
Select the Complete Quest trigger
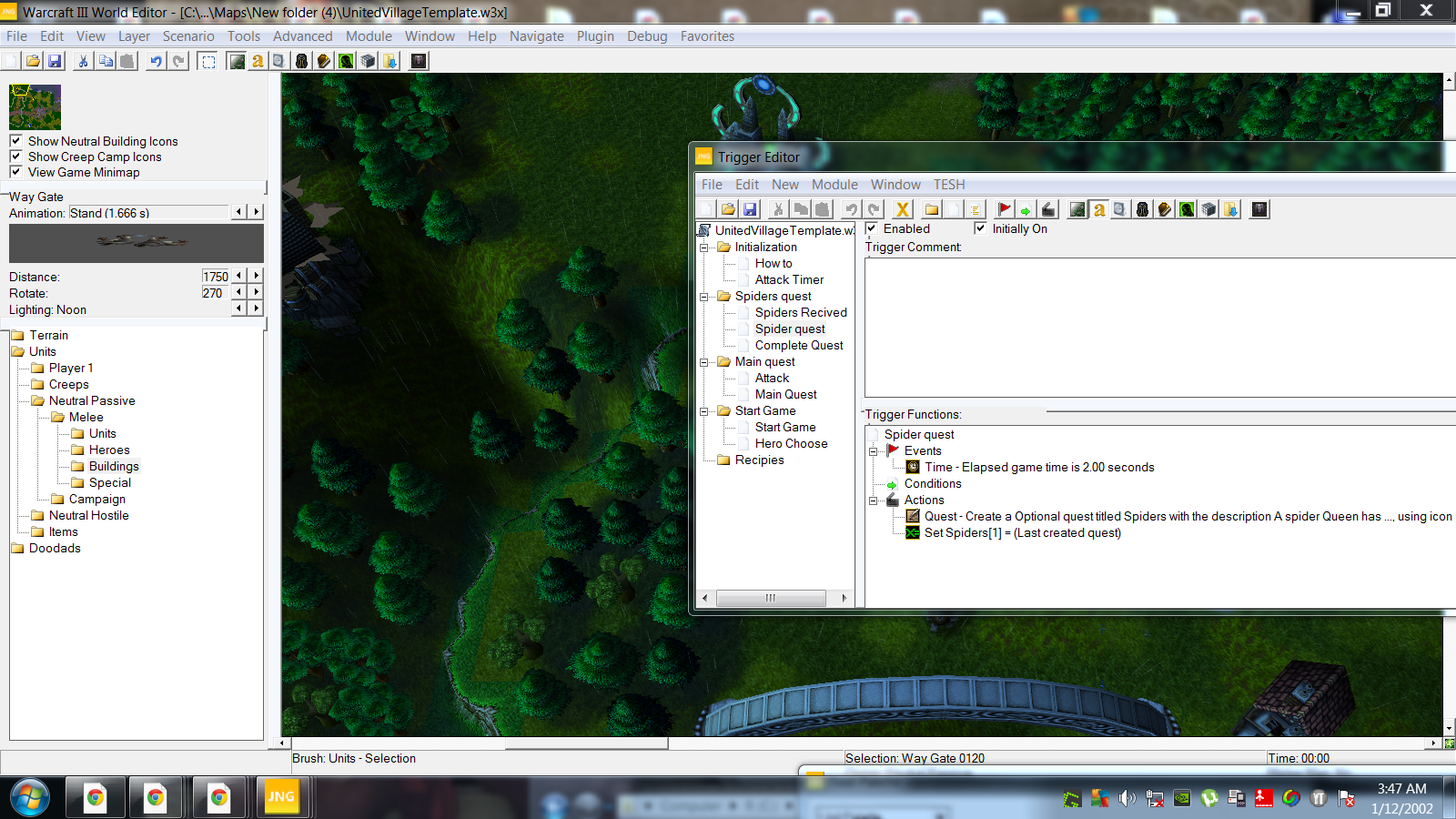coord(799,345)
